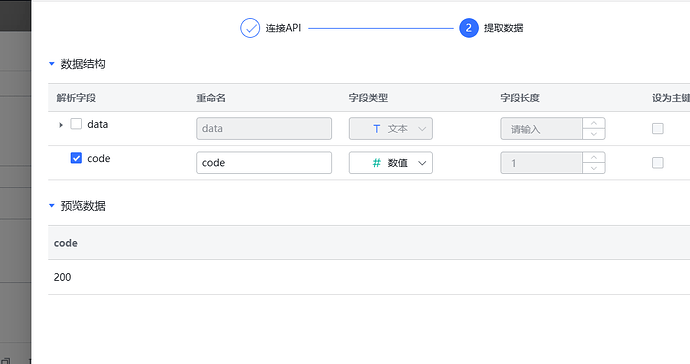Set code row as primary key

click(658, 163)
